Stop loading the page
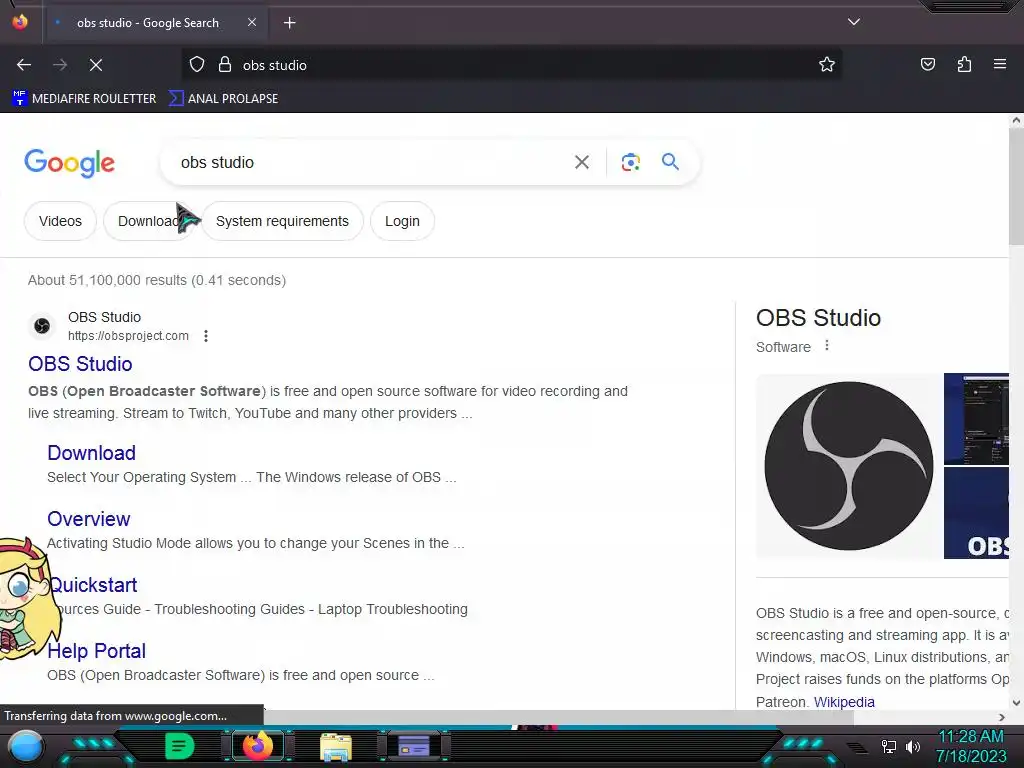The height and width of the screenshot is (768, 1024). [x=96, y=65]
